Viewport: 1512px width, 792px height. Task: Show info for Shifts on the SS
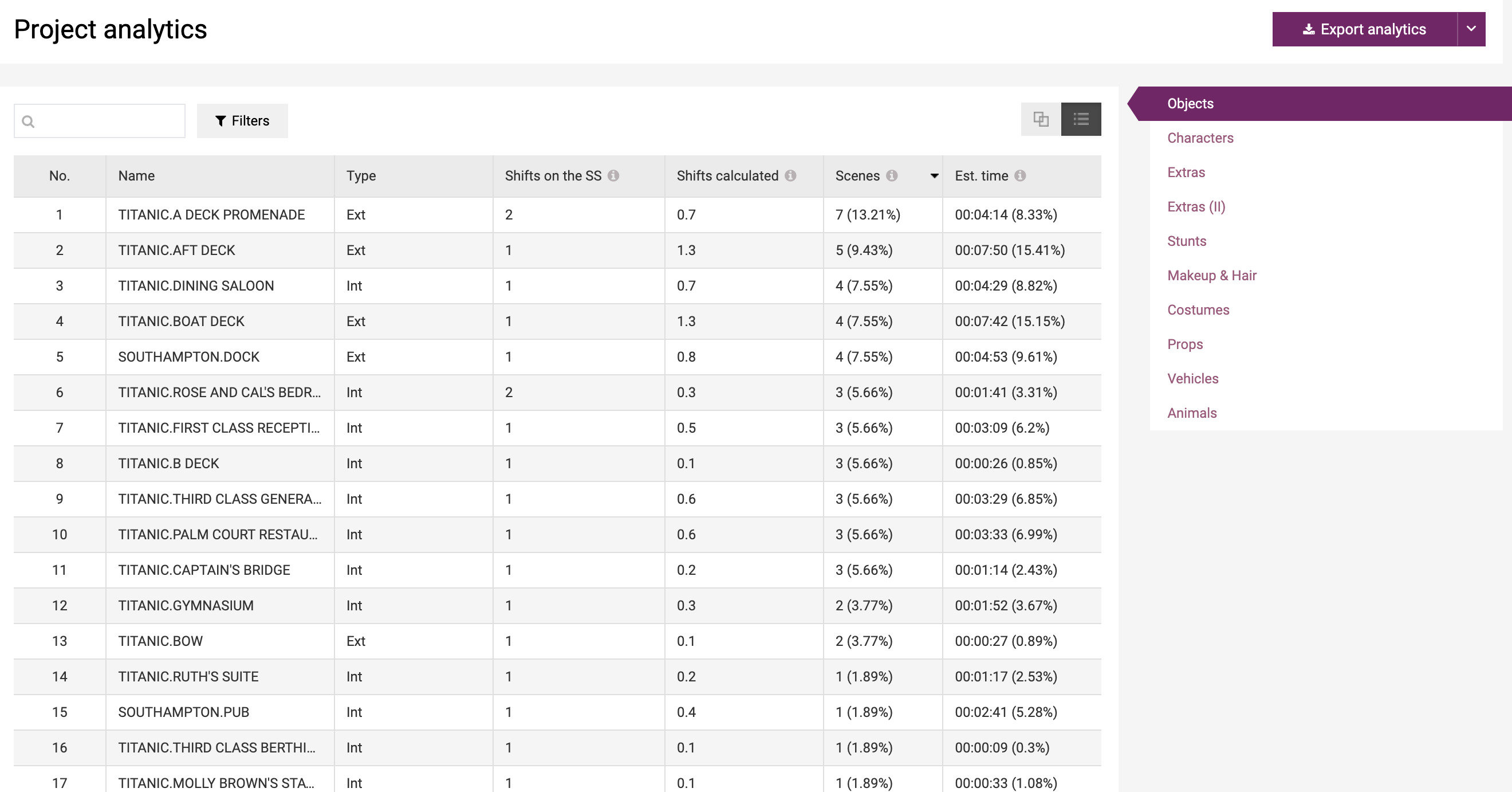pos(613,176)
